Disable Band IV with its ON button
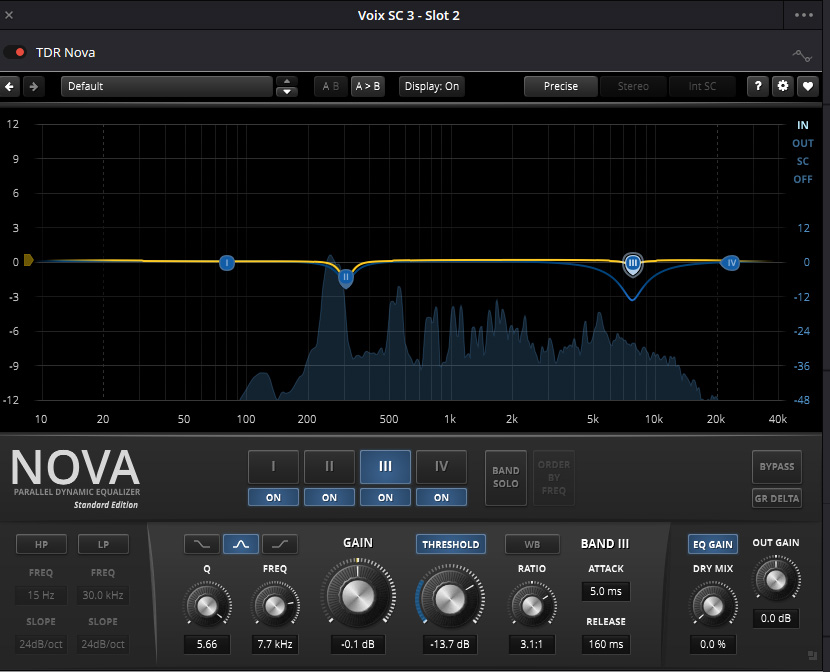830x672 pixels. click(441, 497)
